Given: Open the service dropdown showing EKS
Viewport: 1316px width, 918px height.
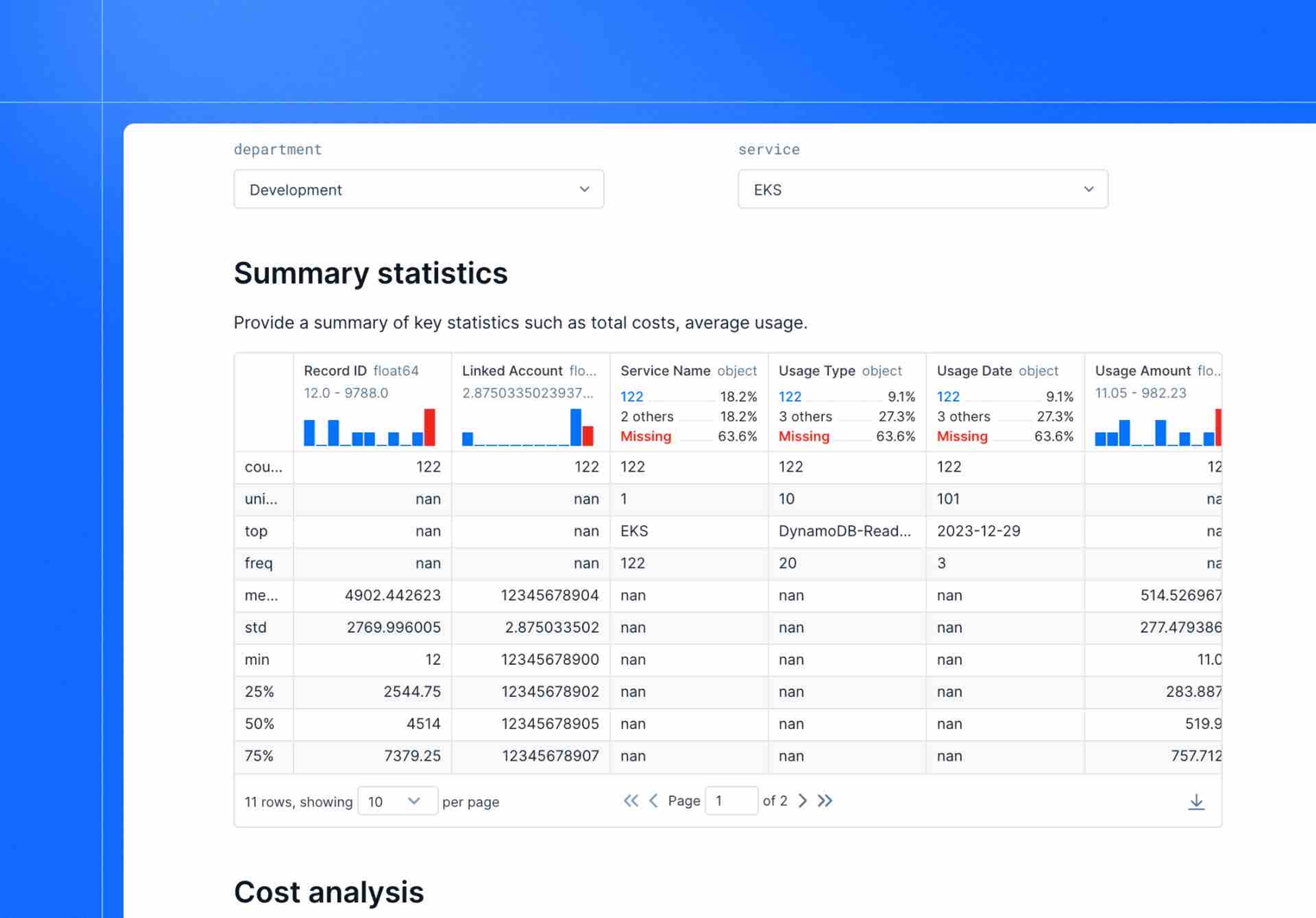Looking at the screenshot, I should point(922,189).
